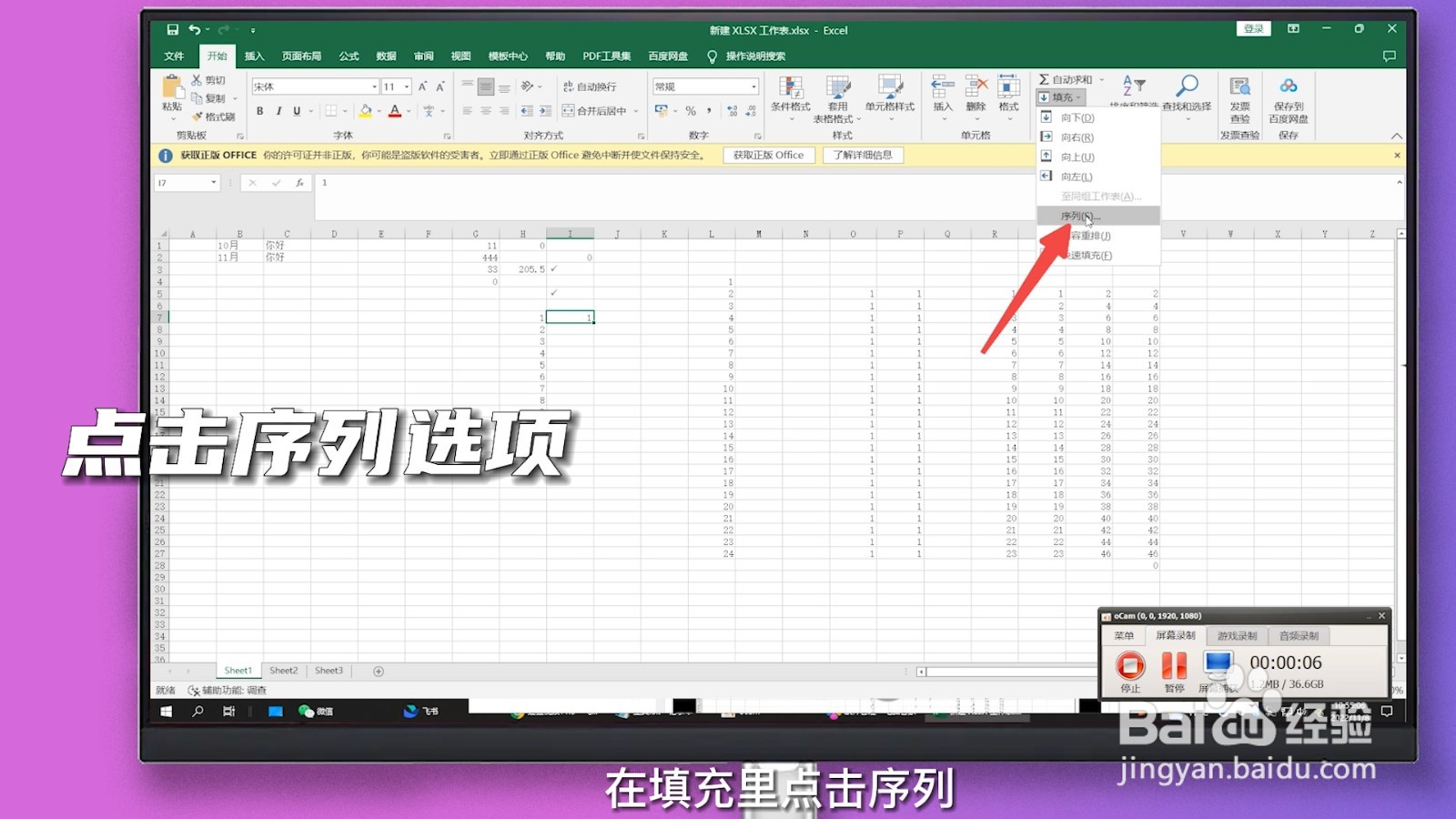
Task: Click the Get Genuine Office (获取正版 Office) button
Action: pyautogui.click(x=769, y=156)
